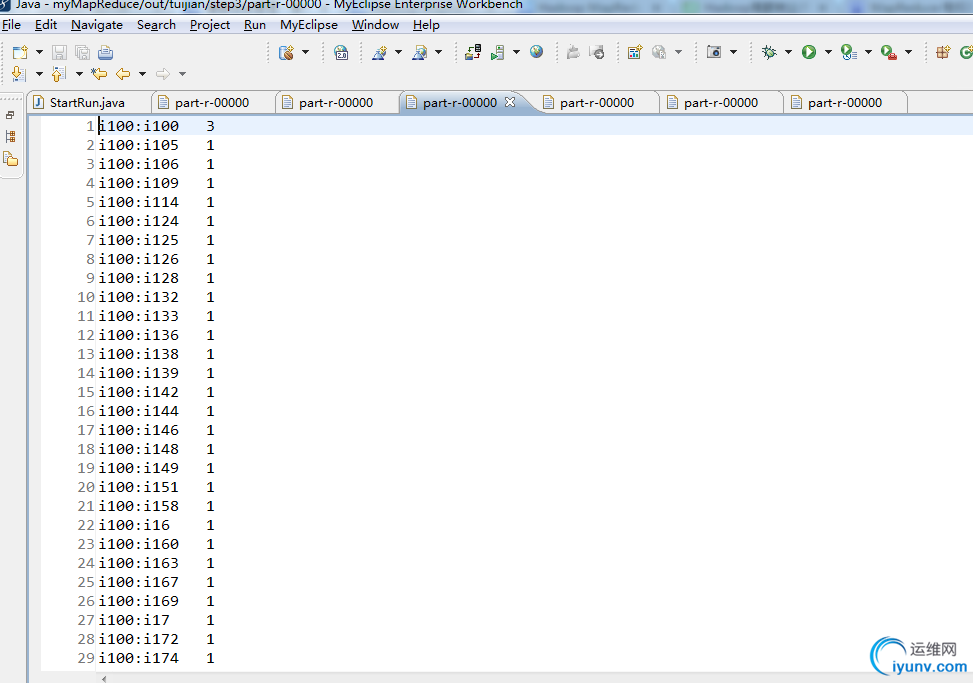Viewport: 973px width, 683px height.
Task: Open the Run menu
Action: tap(254, 25)
